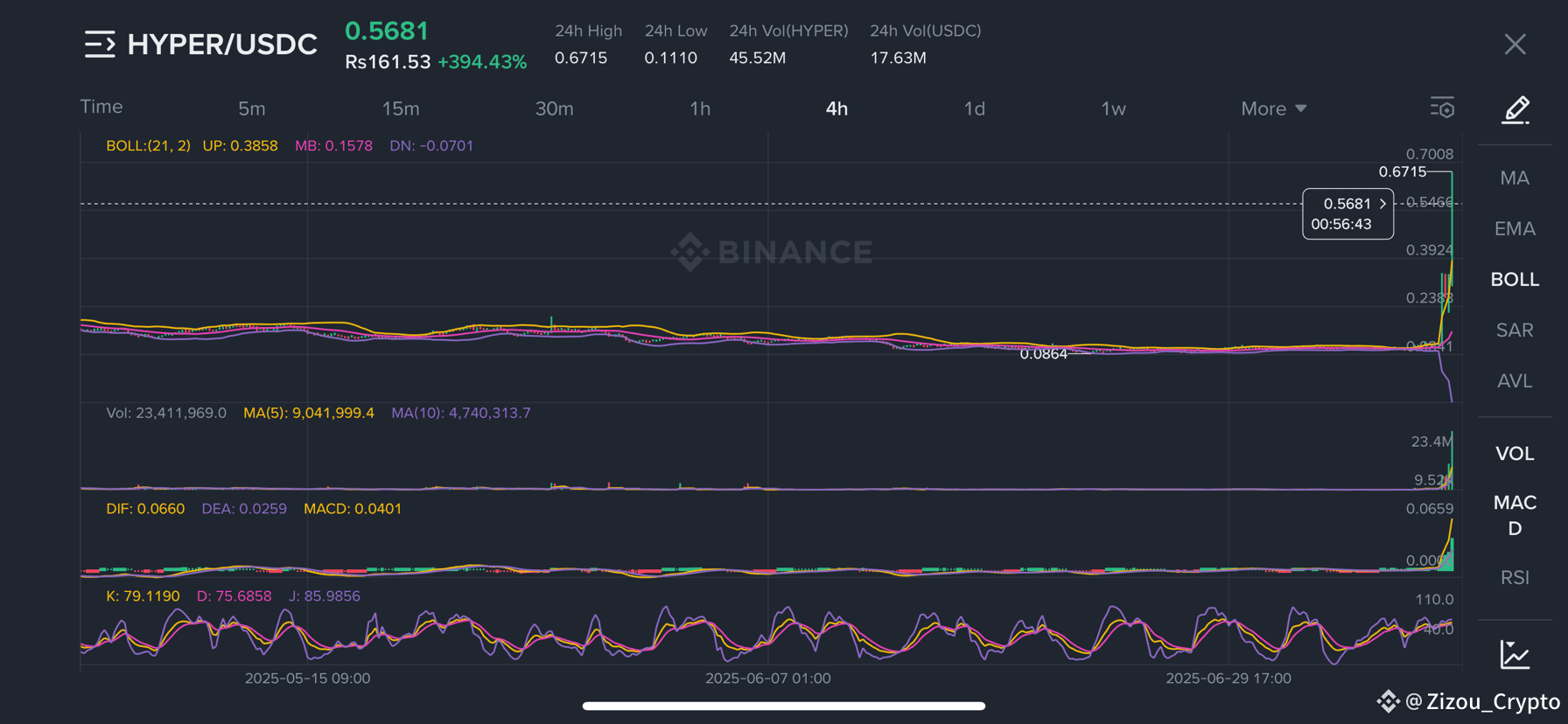The width and height of the screenshot is (1568, 724).
Task: Click the DN: -0.0701 value
Action: (x=431, y=146)
